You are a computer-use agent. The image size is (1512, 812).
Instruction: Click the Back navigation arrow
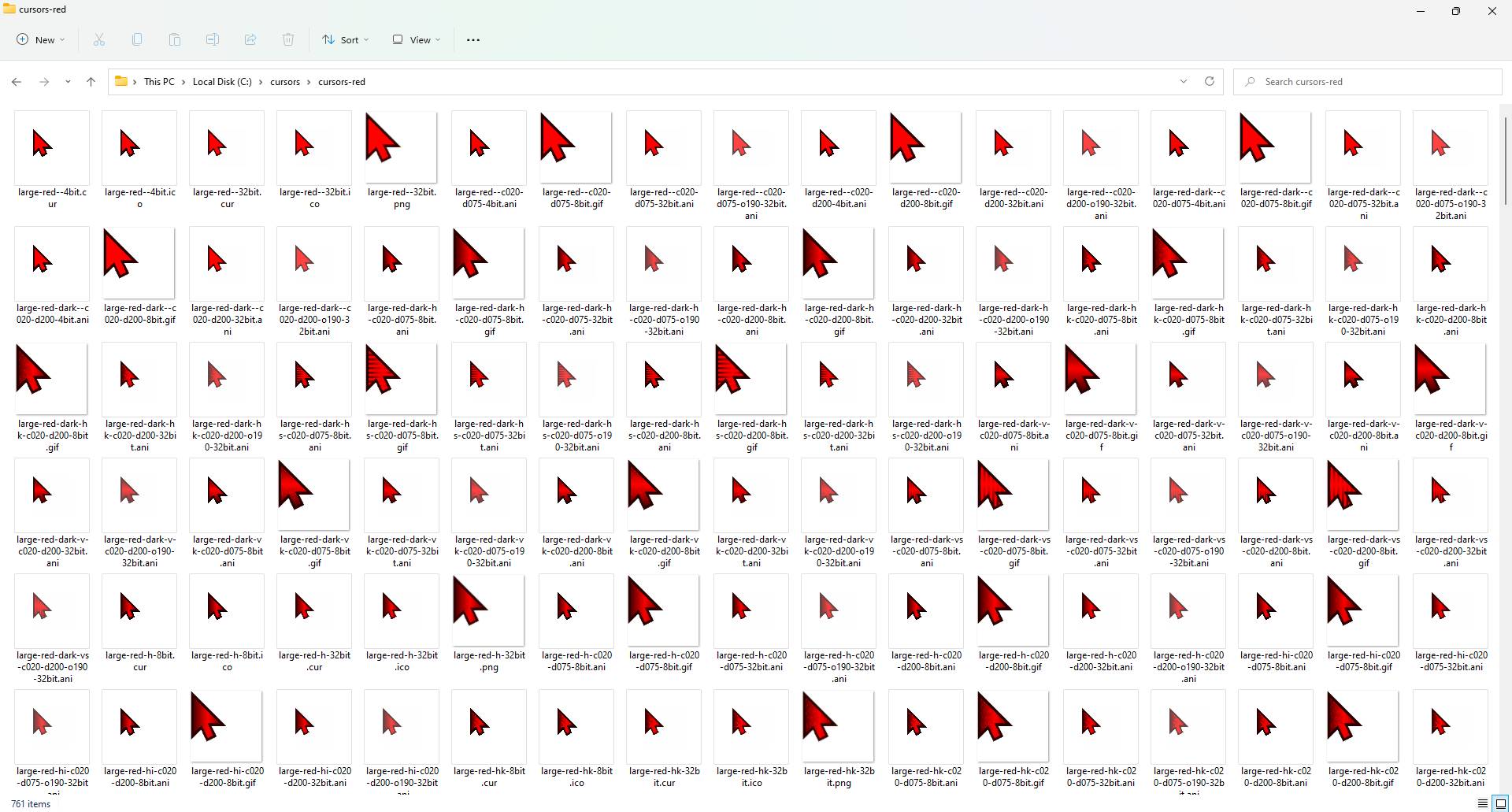click(17, 81)
